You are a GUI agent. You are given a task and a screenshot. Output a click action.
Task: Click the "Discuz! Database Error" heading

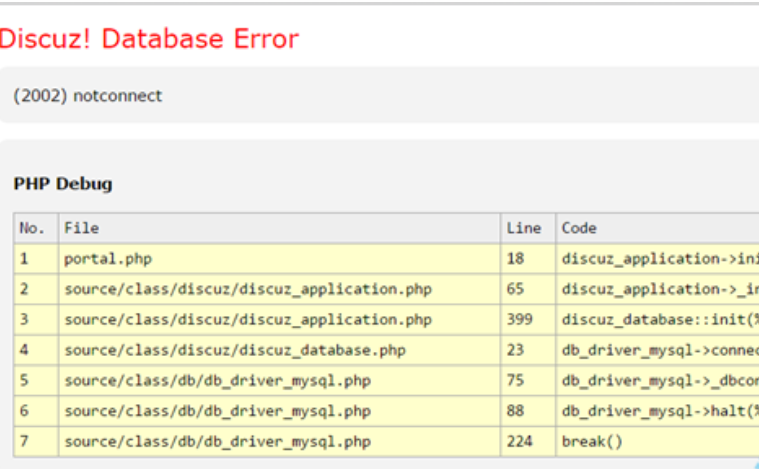pyautogui.click(x=150, y=39)
